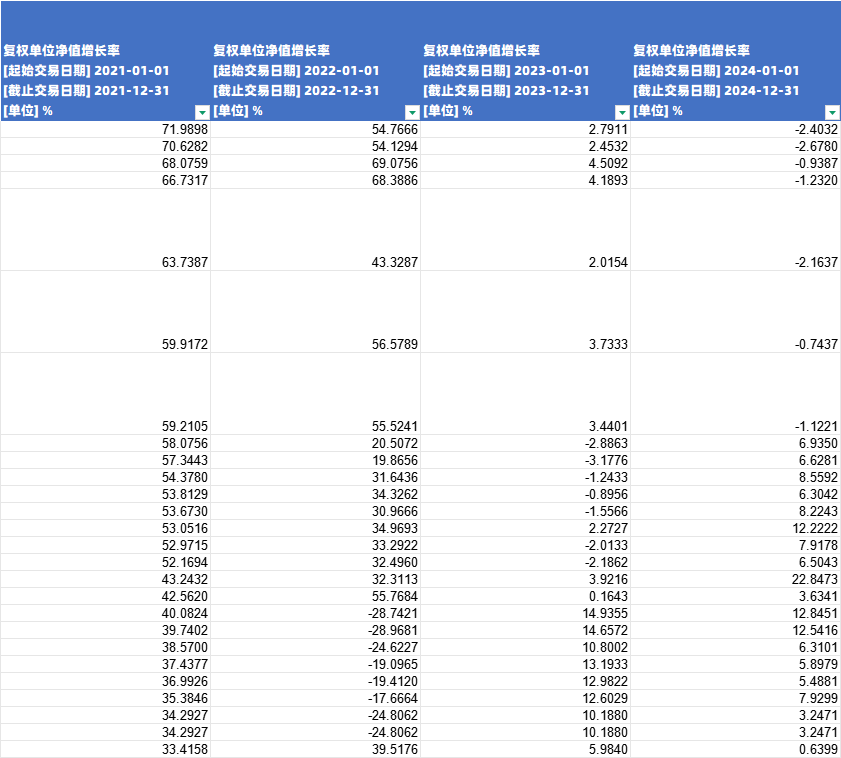Image resolution: width=841 pixels, height=758 pixels.
Task: Select cell with value -24.6227
Action: [315, 647]
